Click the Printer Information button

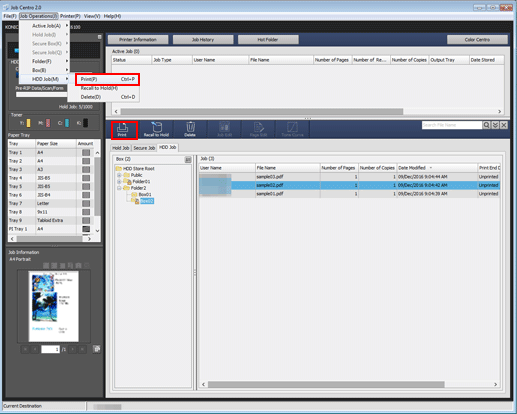pyautogui.click(x=138, y=40)
